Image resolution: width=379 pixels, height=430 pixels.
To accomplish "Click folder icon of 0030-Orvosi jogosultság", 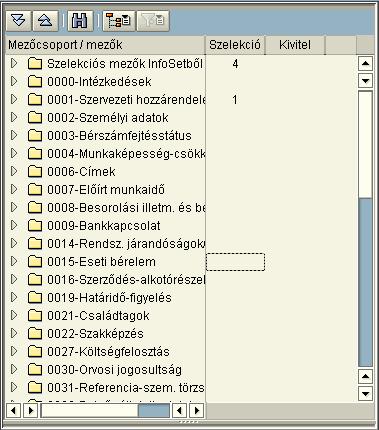I will [x=35, y=369].
